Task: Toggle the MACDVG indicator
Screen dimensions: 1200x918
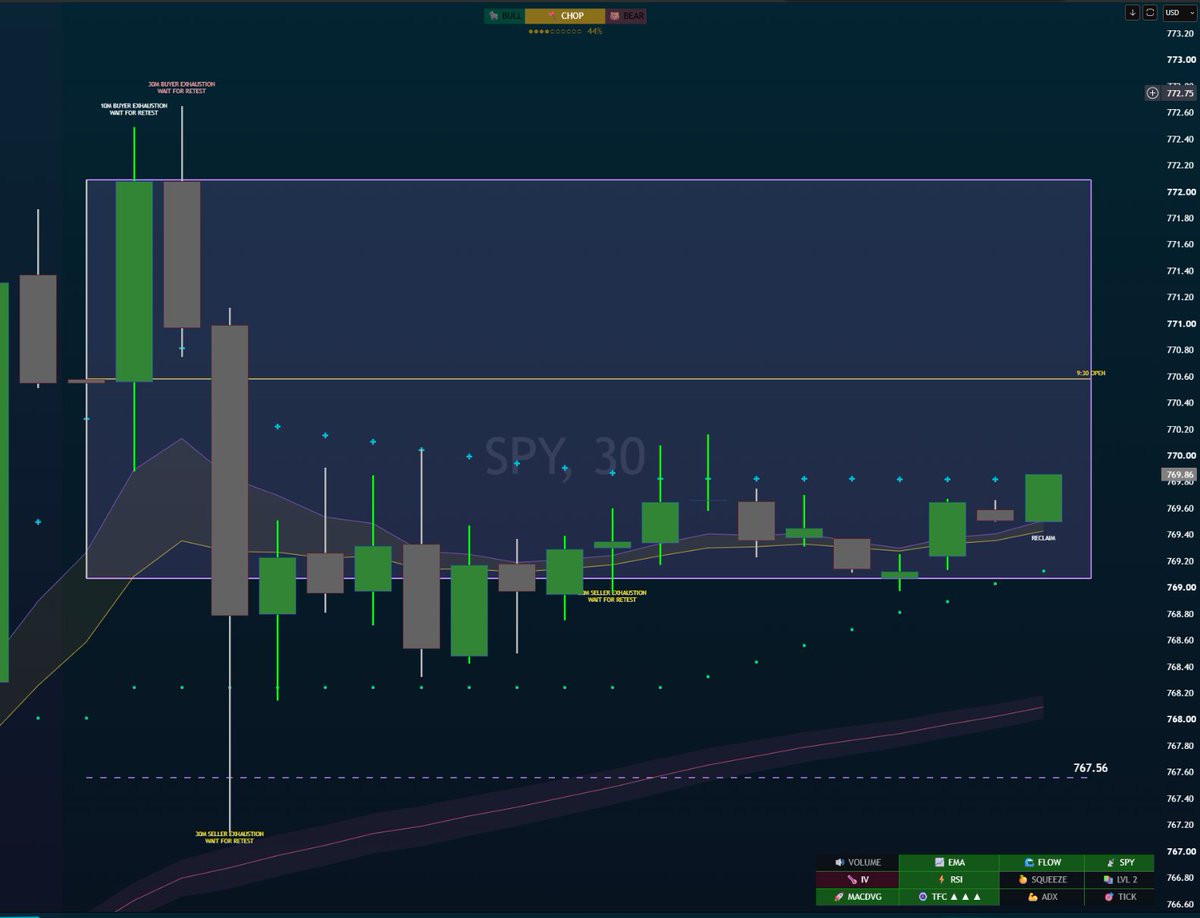Action: coord(857,897)
